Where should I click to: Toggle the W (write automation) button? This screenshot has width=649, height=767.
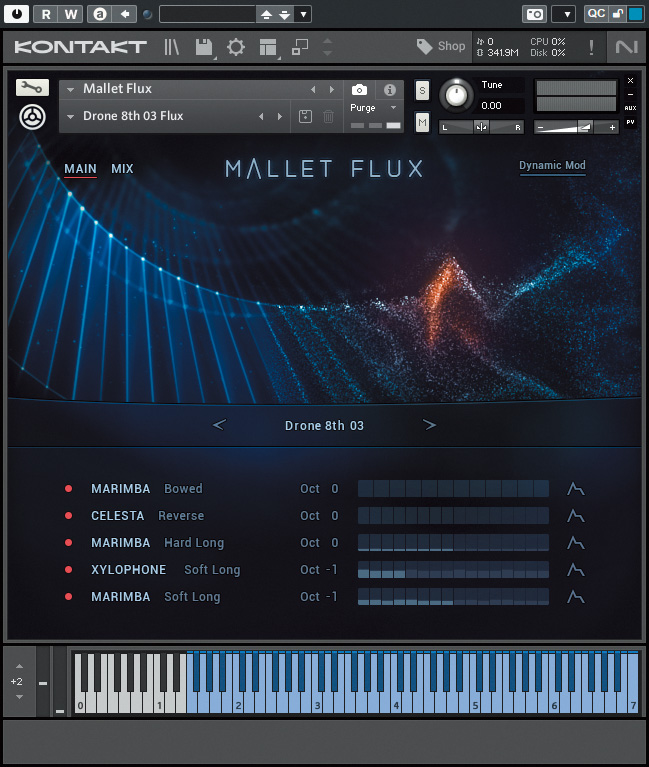(x=71, y=14)
